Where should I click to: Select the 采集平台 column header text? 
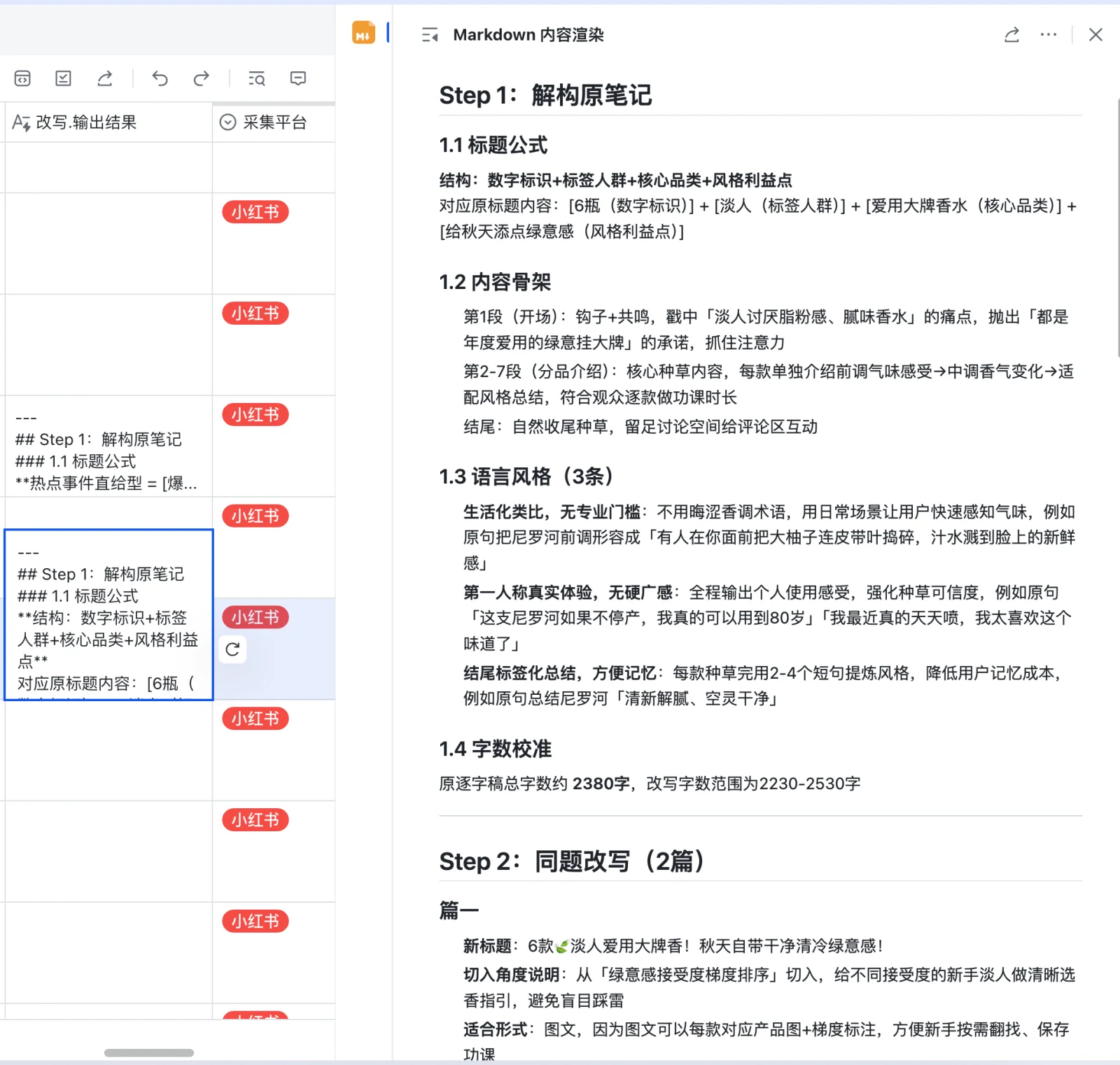[275, 122]
